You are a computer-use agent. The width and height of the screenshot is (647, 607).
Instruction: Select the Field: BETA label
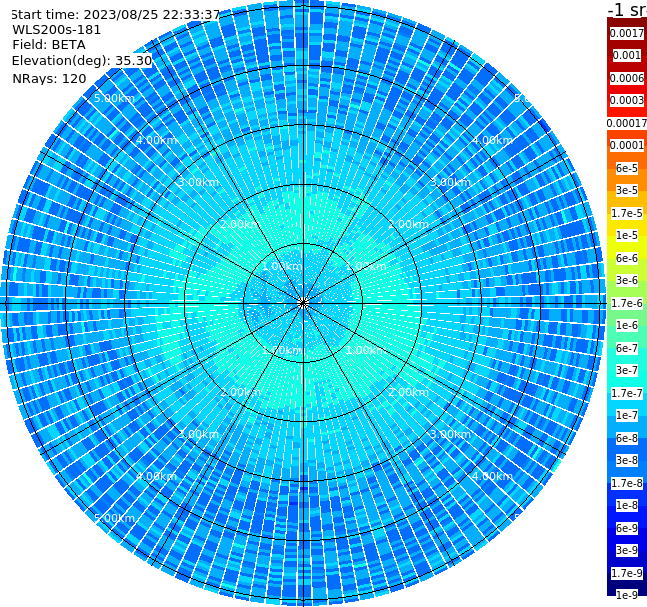coord(49,45)
